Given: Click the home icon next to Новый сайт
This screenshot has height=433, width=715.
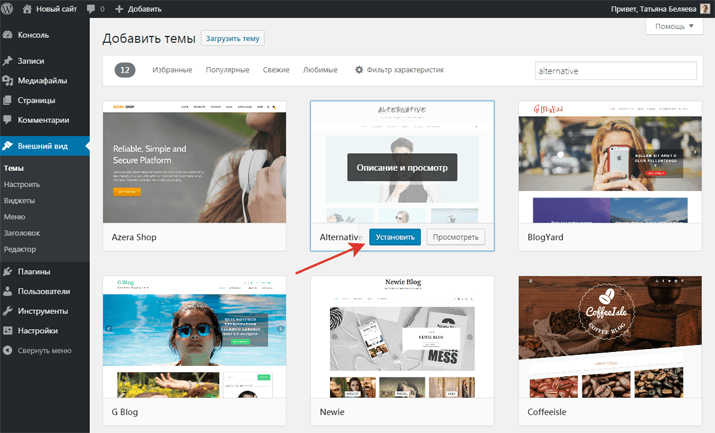Looking at the screenshot, I should click(x=27, y=9).
